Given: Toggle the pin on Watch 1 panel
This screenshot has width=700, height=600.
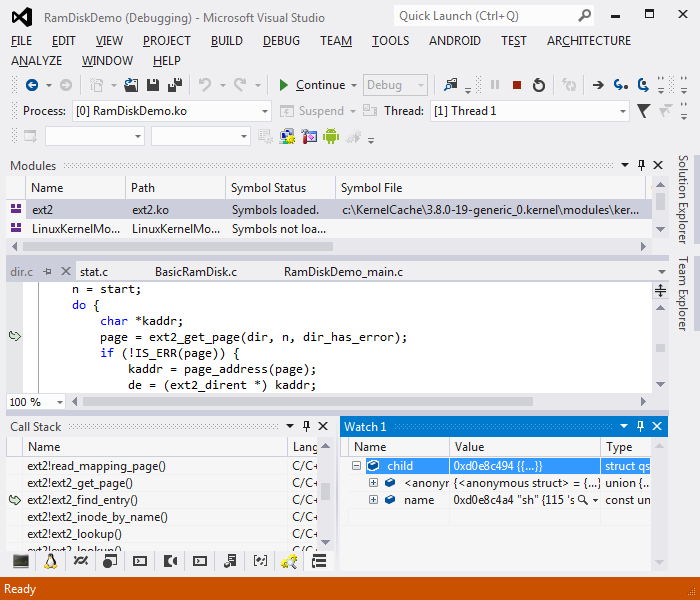Looking at the screenshot, I should pos(640,426).
